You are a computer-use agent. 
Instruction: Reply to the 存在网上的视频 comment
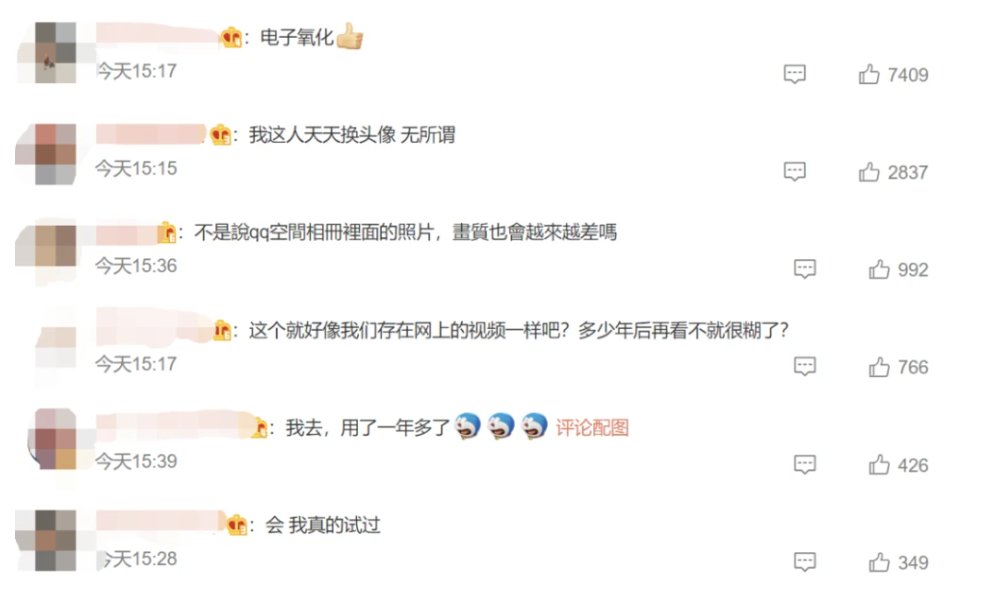[x=804, y=366]
